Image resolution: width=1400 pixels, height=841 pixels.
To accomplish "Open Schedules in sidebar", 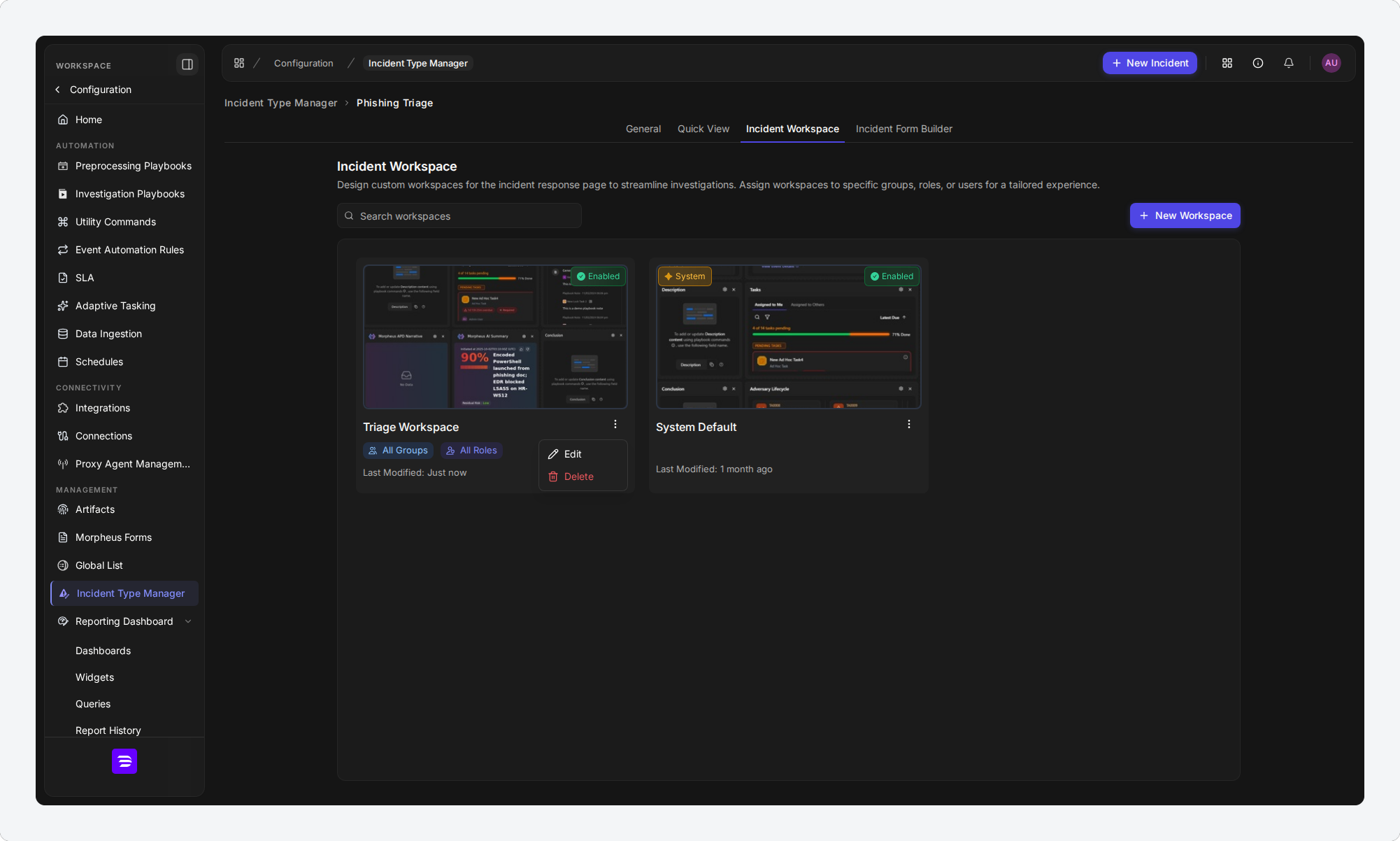I will click(x=124, y=362).
